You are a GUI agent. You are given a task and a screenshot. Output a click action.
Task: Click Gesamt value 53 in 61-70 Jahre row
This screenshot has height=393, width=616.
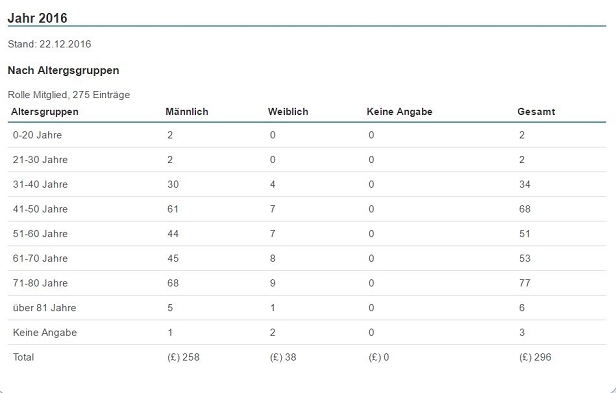point(525,259)
